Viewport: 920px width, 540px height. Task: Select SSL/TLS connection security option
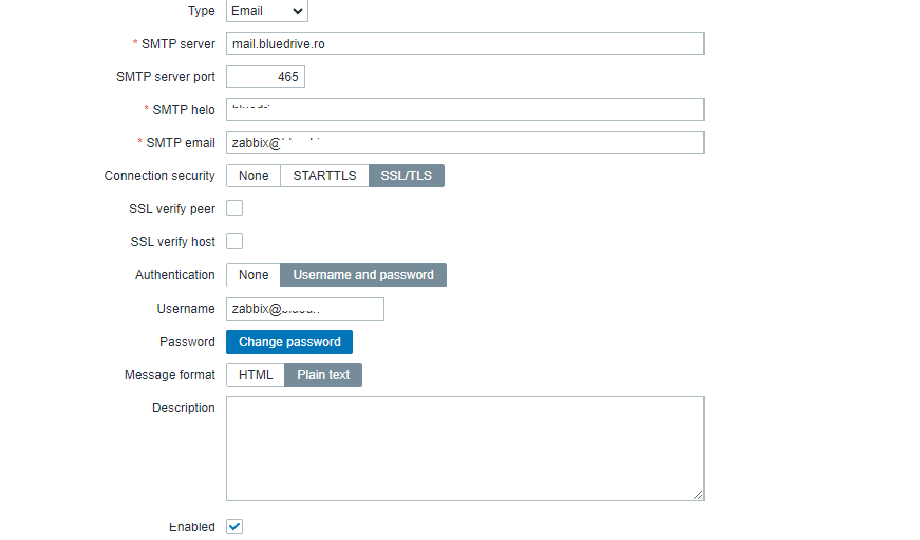407,176
